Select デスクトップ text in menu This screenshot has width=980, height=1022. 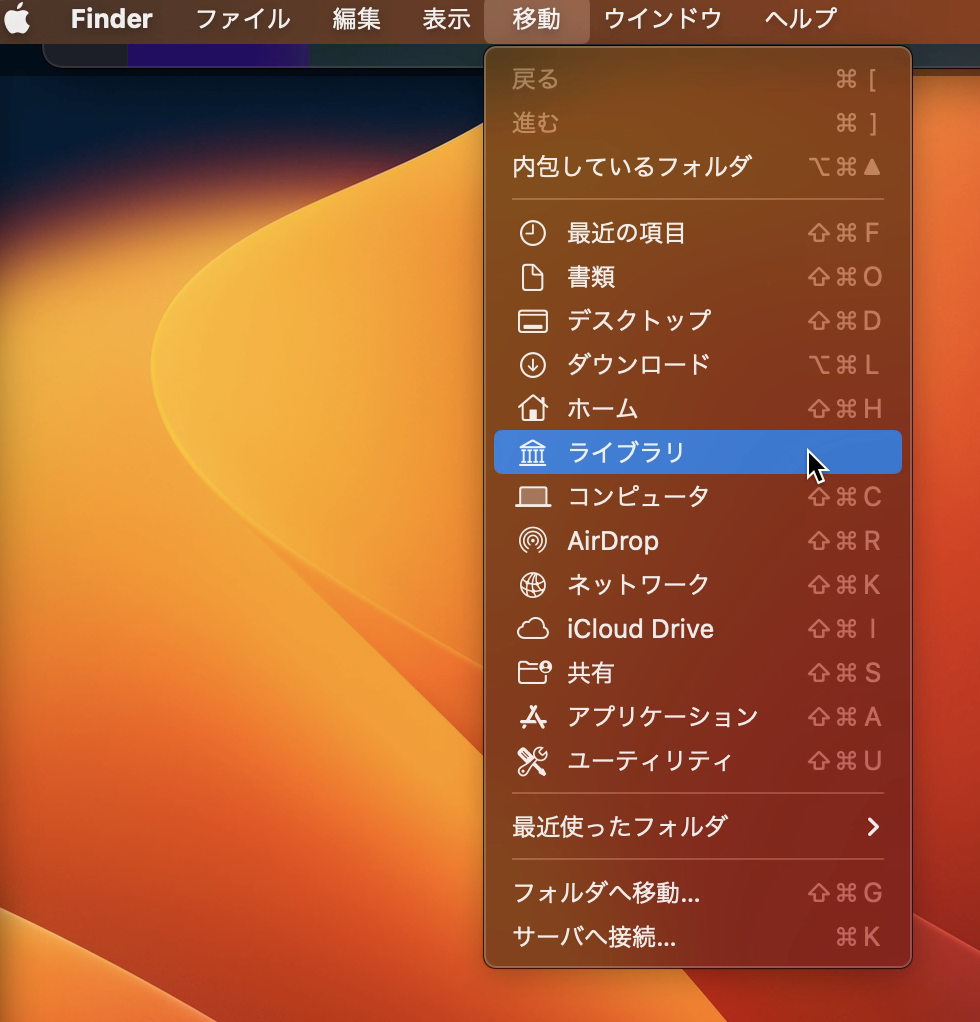tap(639, 321)
